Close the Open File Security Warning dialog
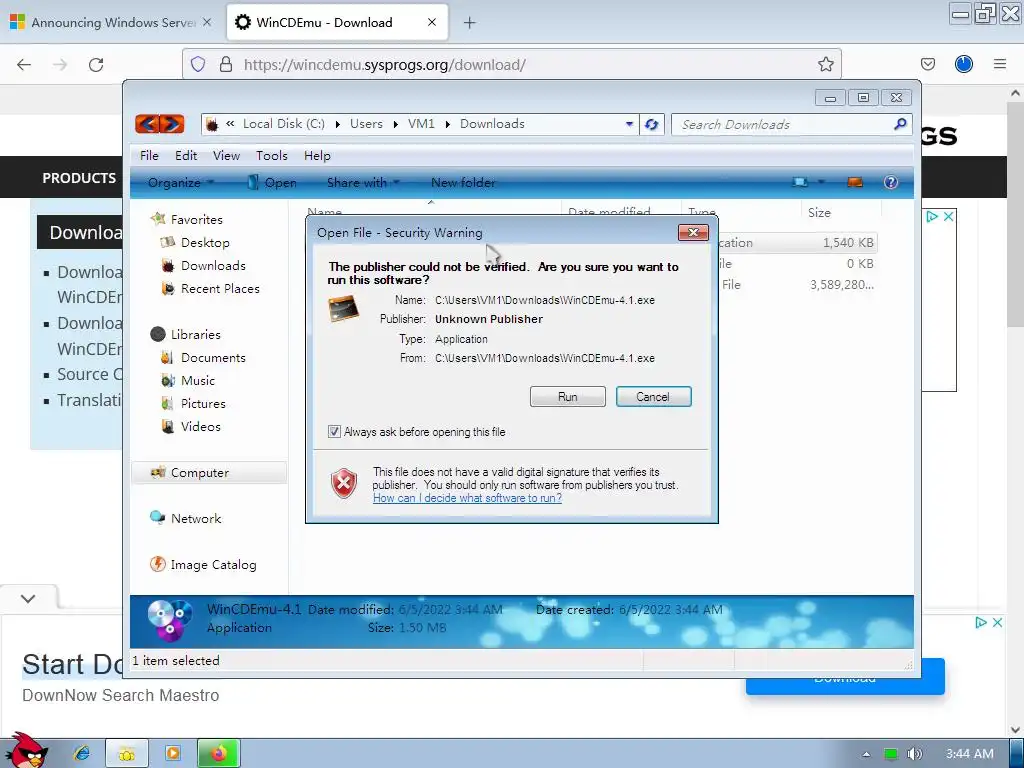This screenshot has width=1024, height=768. pos(693,232)
